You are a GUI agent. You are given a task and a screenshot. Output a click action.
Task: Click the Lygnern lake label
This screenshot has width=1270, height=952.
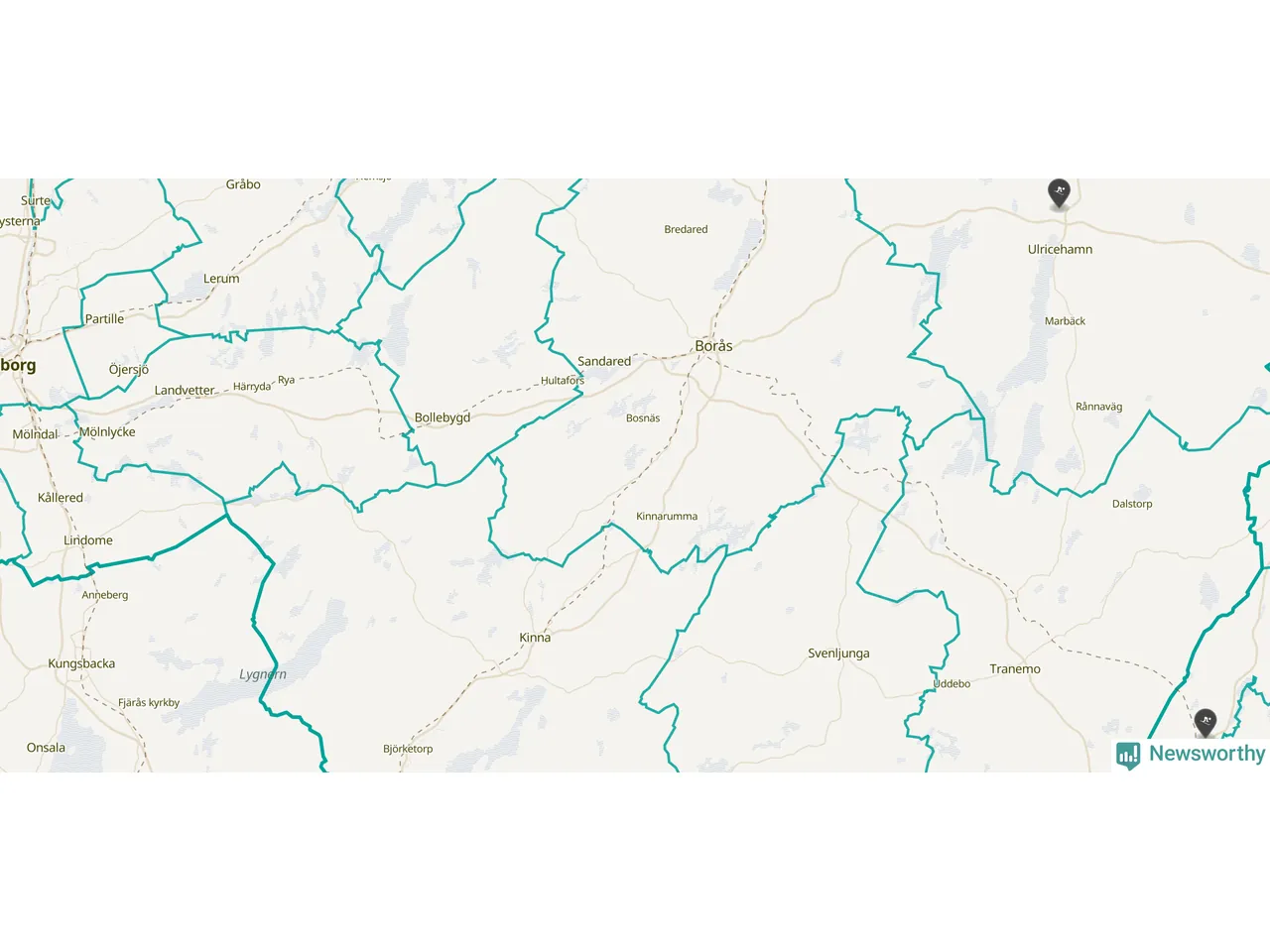pos(263,675)
